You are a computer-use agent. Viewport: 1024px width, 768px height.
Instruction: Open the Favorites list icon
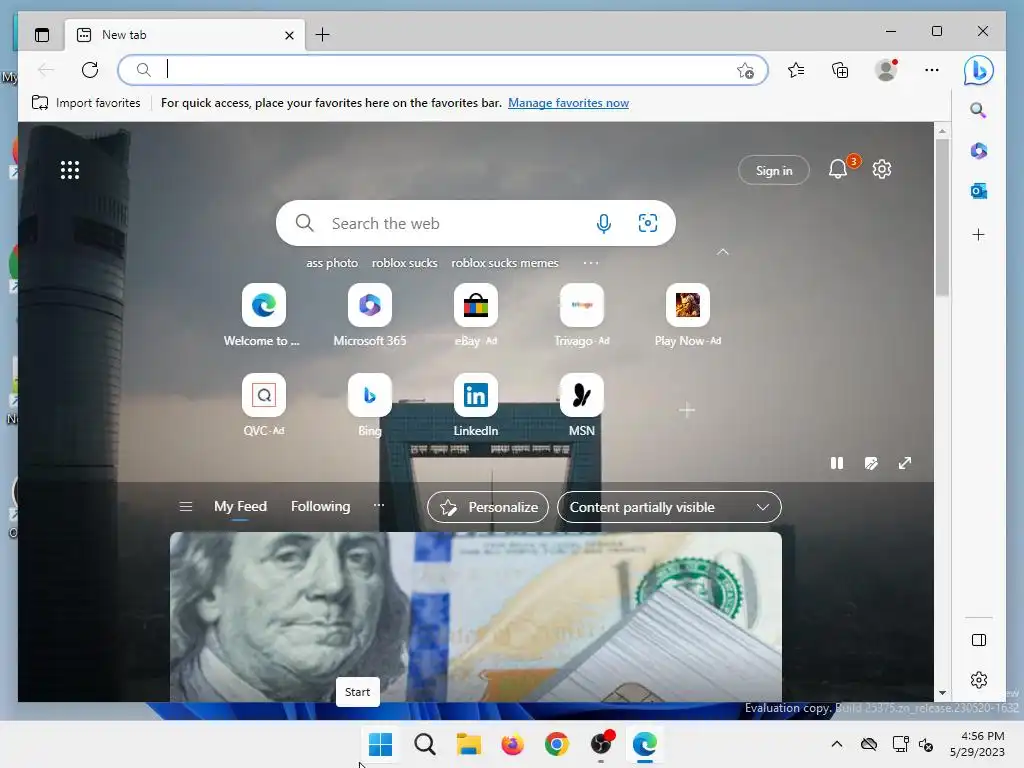(796, 70)
